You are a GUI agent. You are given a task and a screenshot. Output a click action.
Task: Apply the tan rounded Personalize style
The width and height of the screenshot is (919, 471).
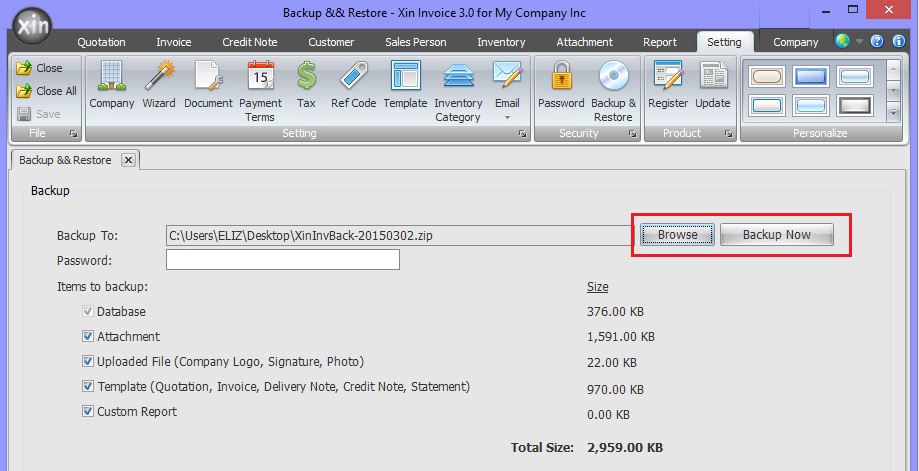click(767, 76)
